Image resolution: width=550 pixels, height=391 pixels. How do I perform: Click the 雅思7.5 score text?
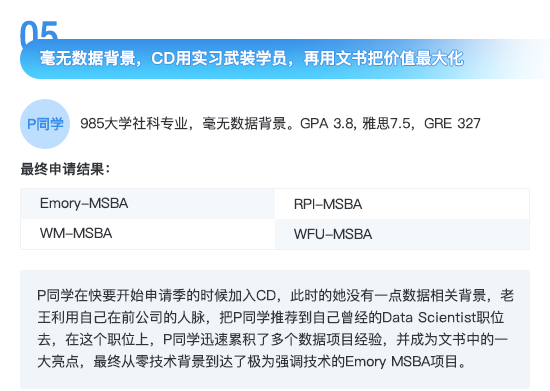tap(386, 123)
